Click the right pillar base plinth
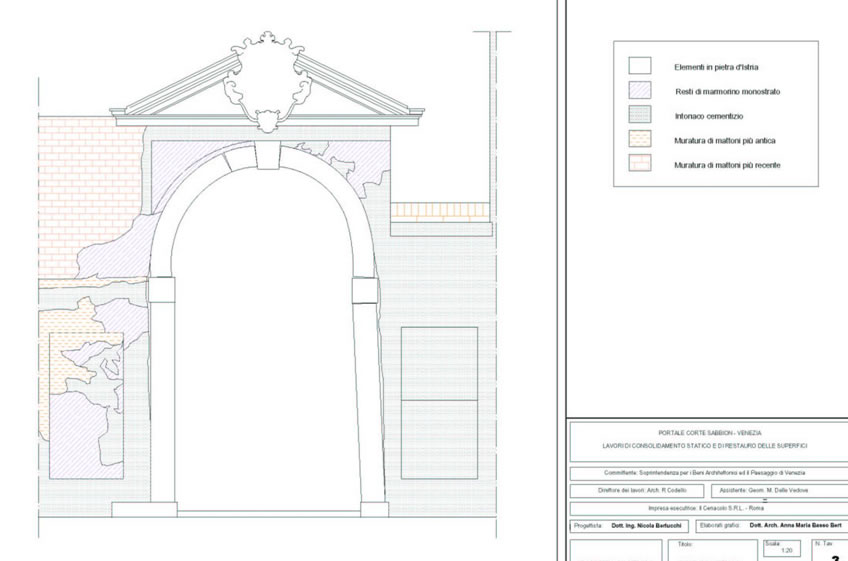848x561 pixels. pyautogui.click(x=374, y=509)
